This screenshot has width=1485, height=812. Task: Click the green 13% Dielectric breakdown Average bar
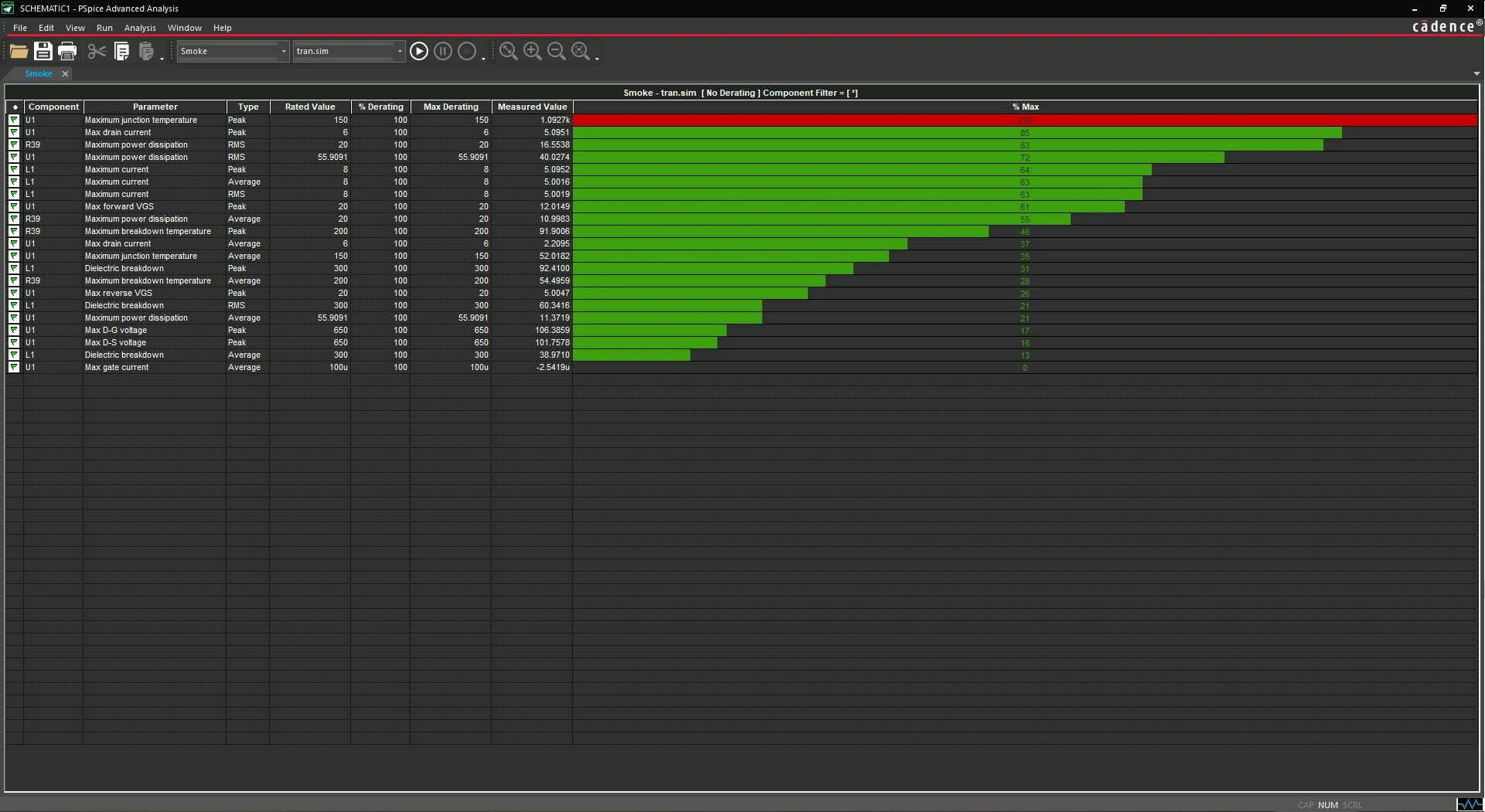(x=632, y=355)
